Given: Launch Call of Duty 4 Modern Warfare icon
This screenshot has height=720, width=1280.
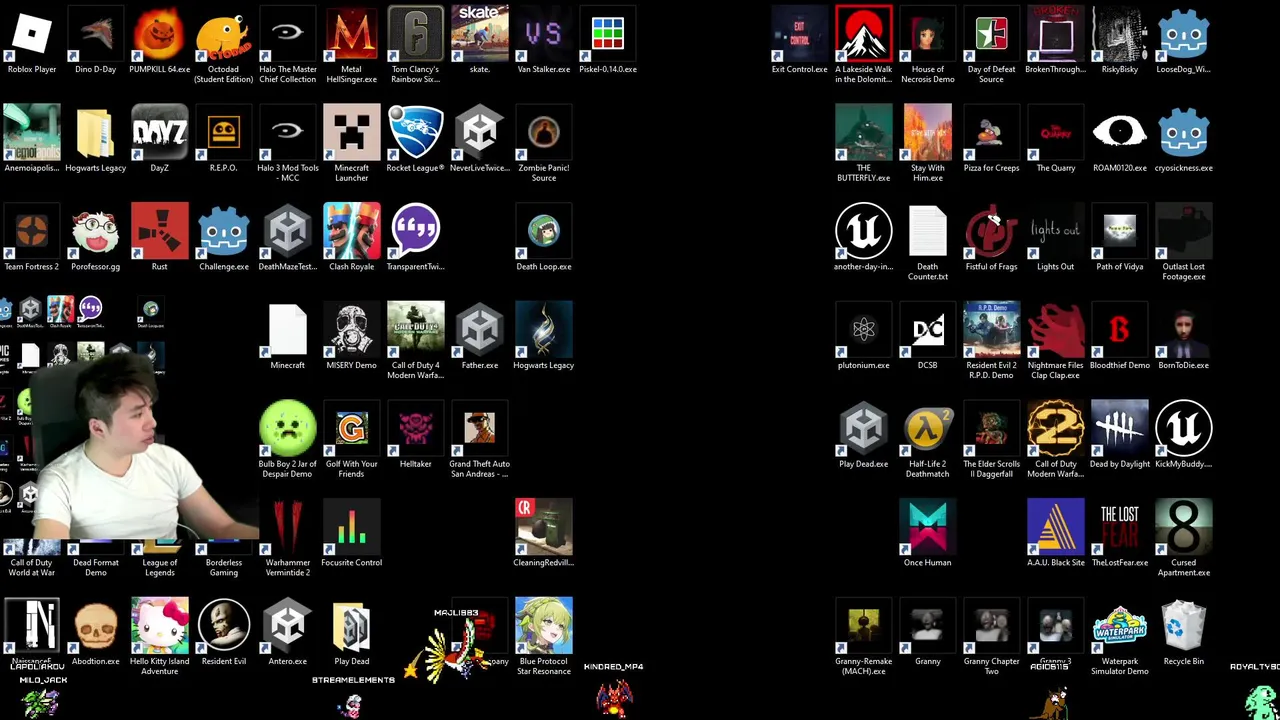Looking at the screenshot, I should pos(416,329).
